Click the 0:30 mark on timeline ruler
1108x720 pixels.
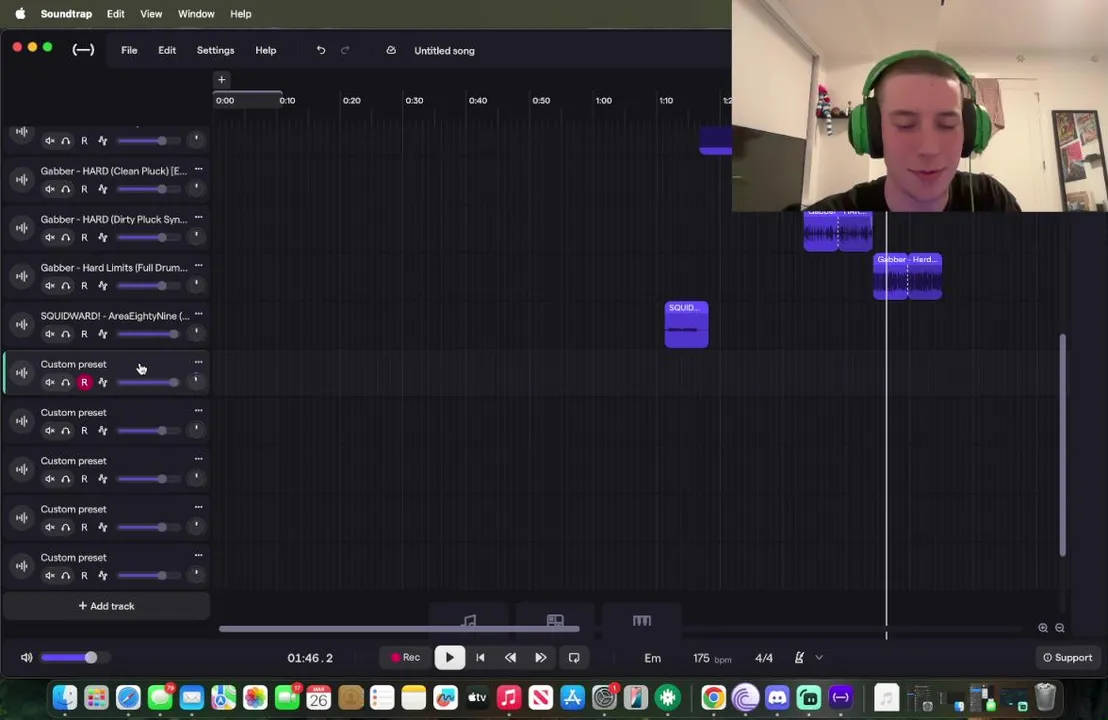[414, 100]
